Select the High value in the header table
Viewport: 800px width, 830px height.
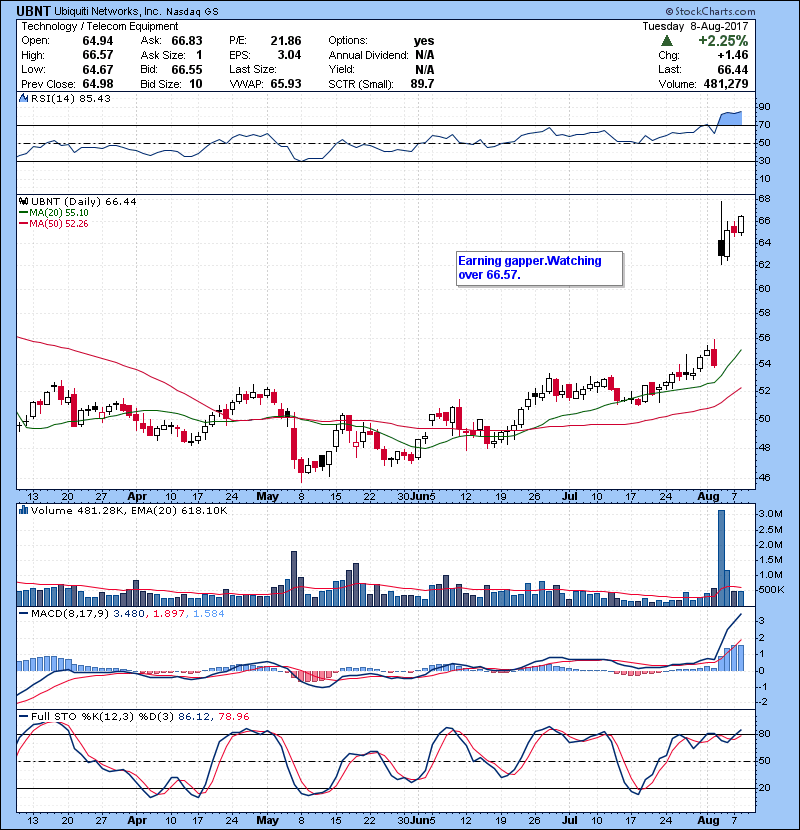97,55
